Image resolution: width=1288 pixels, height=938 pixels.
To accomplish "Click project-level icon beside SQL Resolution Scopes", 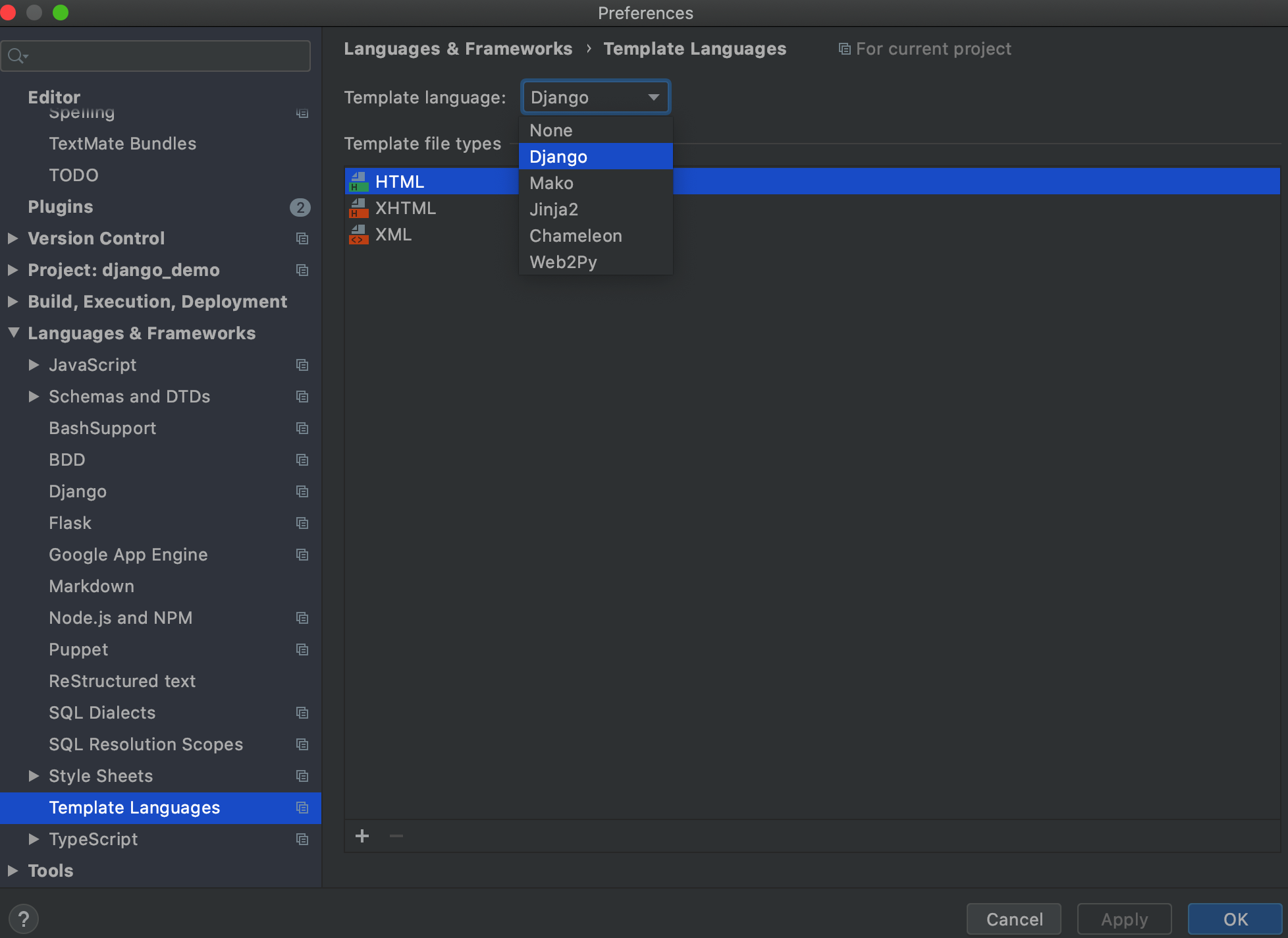I will tap(302, 744).
